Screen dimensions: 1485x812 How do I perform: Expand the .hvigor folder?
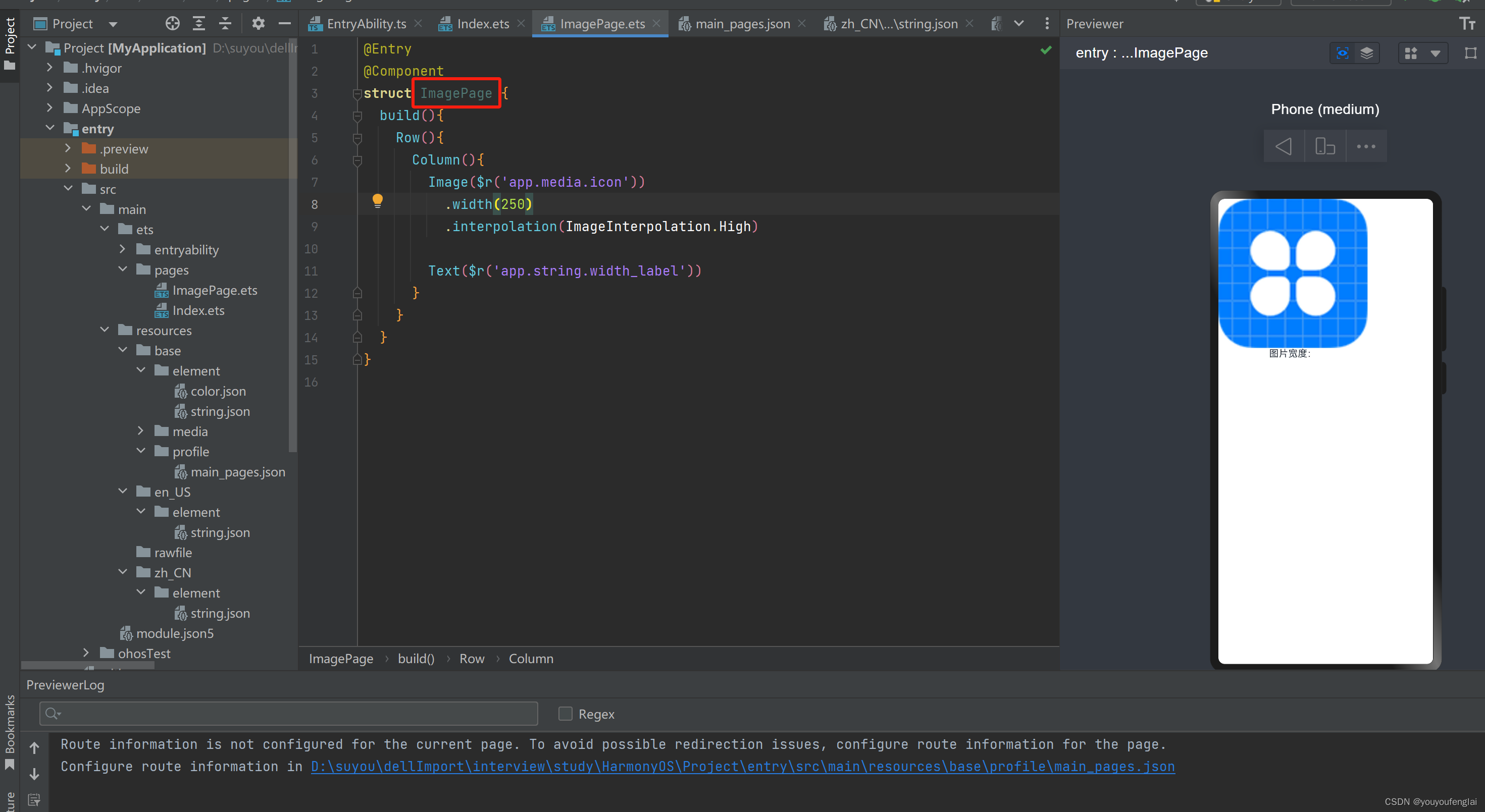click(49, 68)
